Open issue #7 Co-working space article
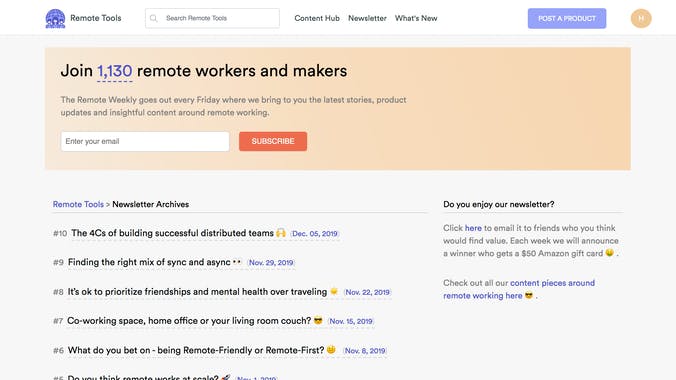The height and width of the screenshot is (380, 676). (x=189, y=321)
